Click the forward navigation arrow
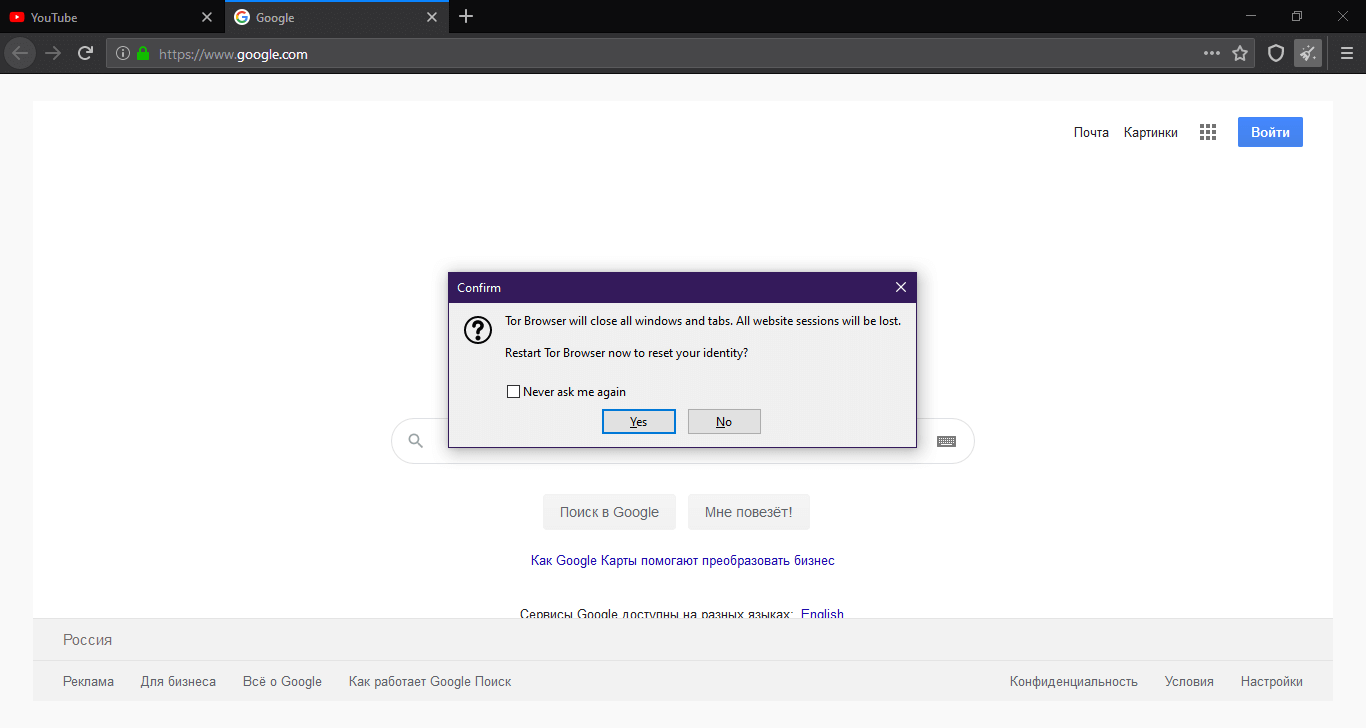This screenshot has height=728, width=1366. click(x=53, y=53)
